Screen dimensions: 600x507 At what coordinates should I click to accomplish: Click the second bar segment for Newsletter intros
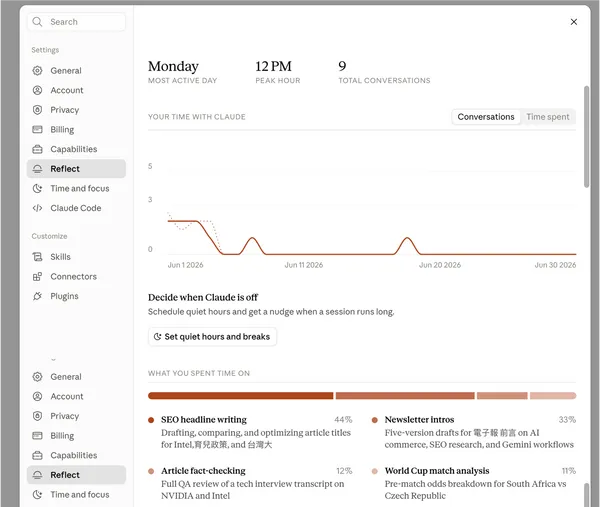(405, 396)
